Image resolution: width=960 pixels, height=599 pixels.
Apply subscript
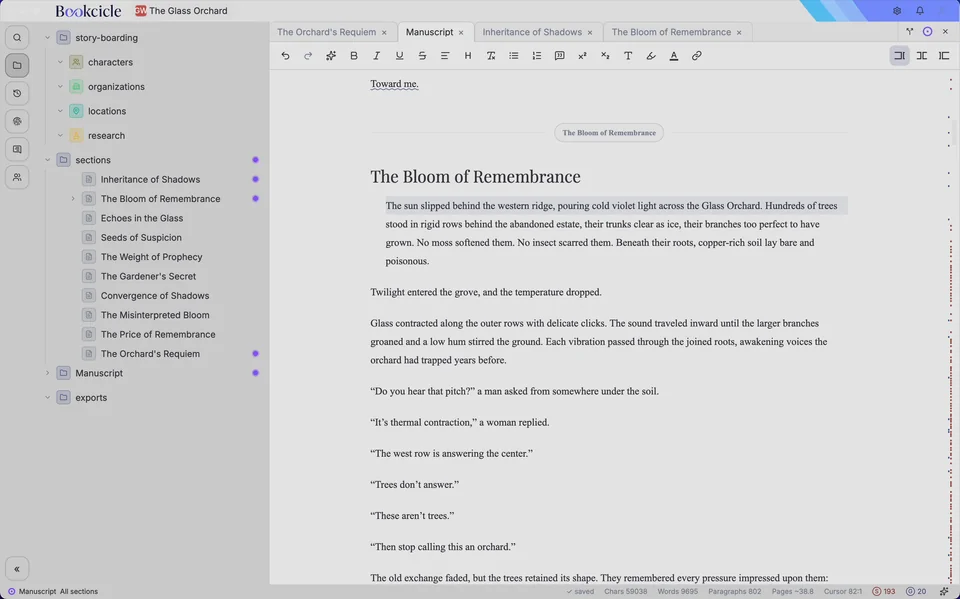[x=605, y=56]
